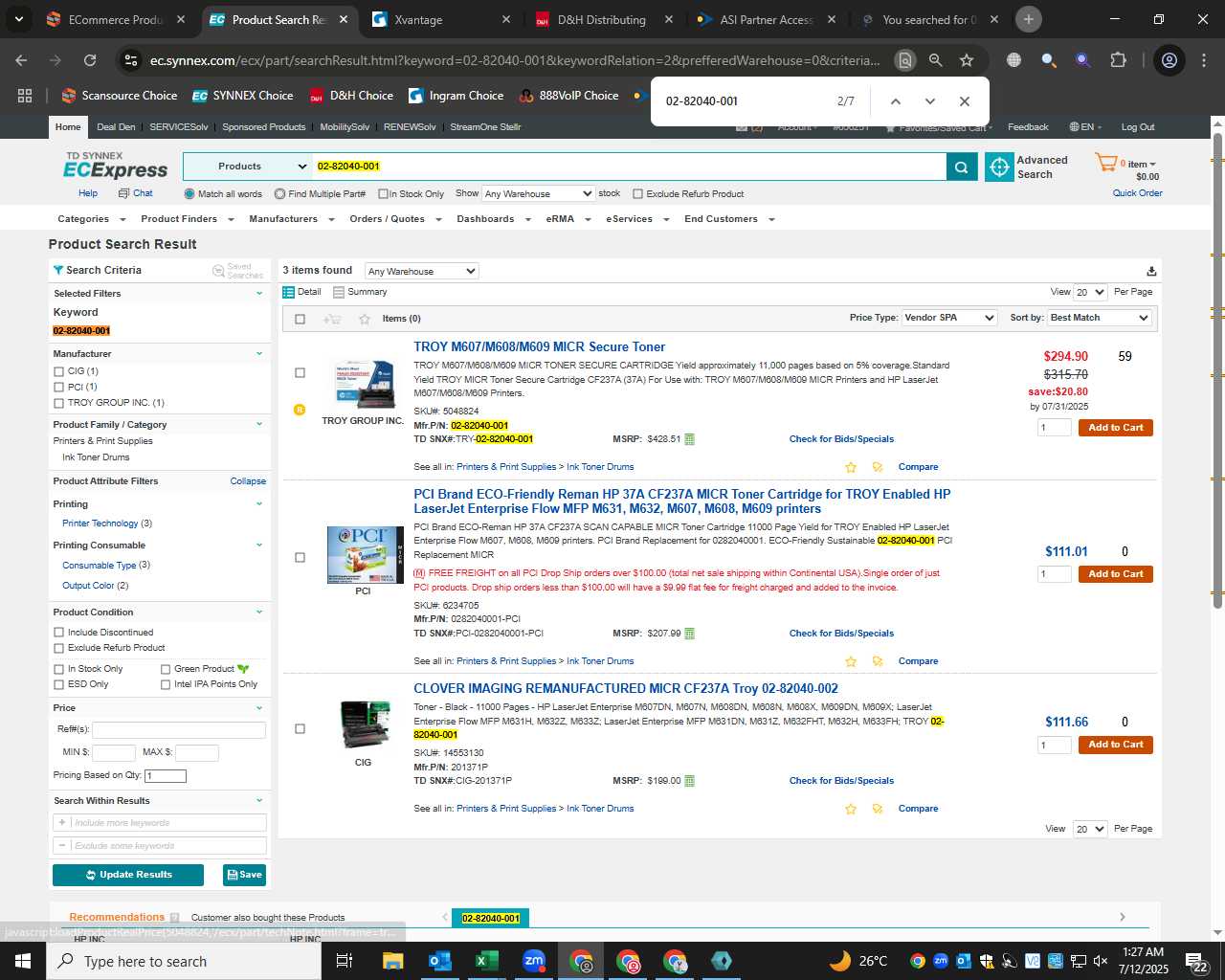This screenshot has height=980, width=1225.
Task: Toggle In Stock Only checkbox near search bar
Action: pos(383,194)
